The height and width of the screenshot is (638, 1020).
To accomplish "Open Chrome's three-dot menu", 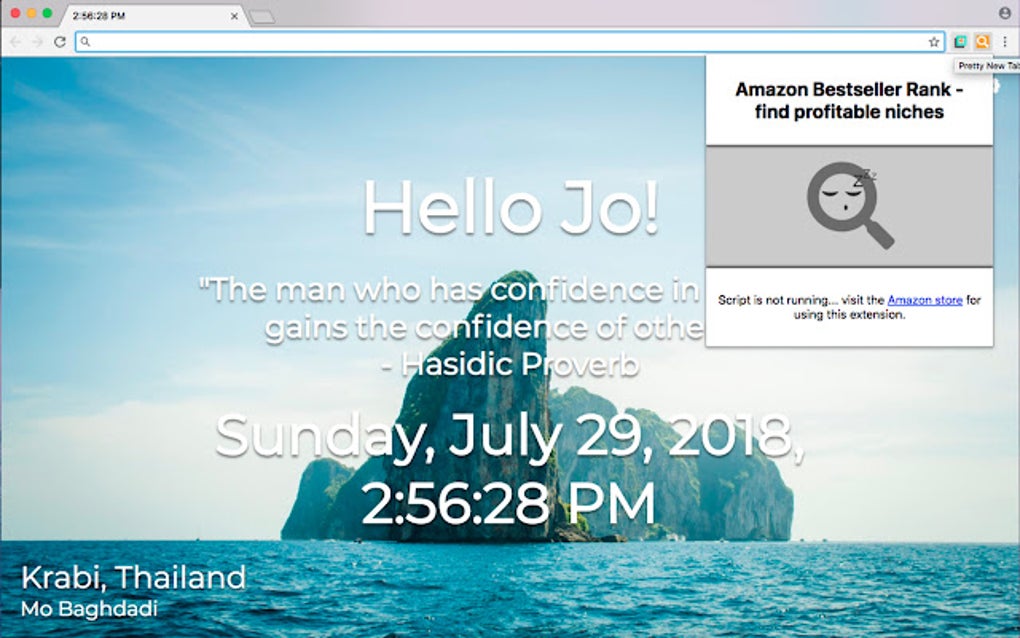I will coord(1005,41).
